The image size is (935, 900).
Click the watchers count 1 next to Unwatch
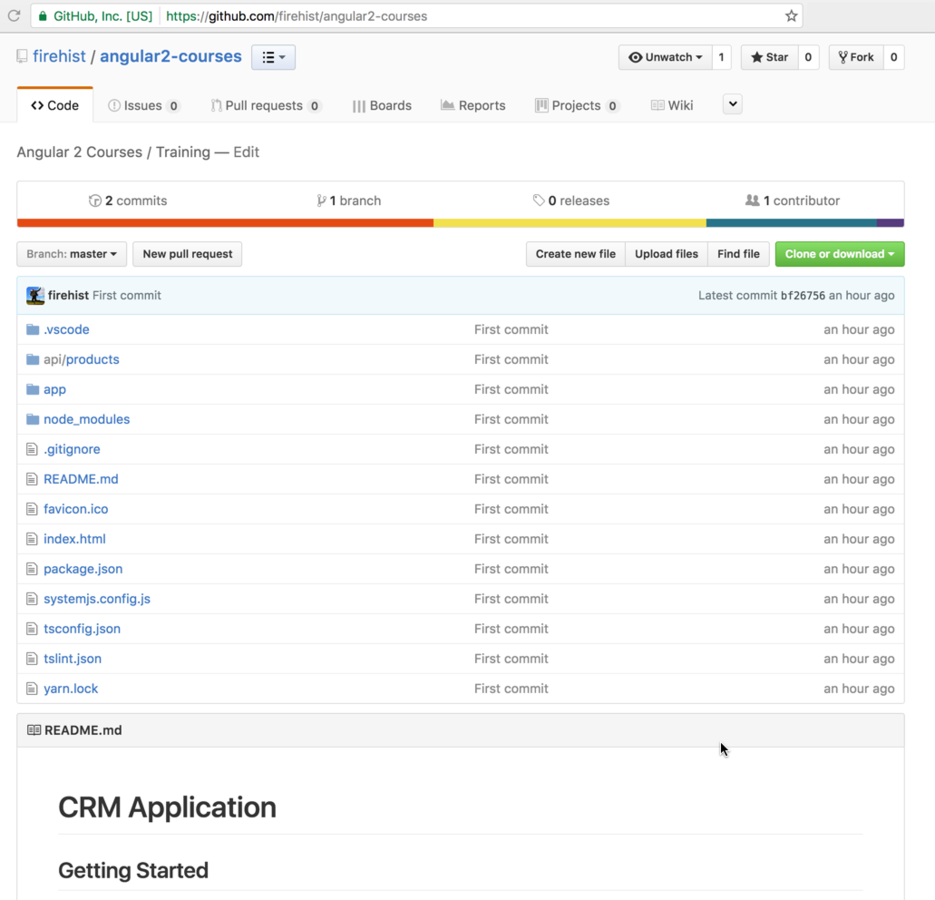722,57
